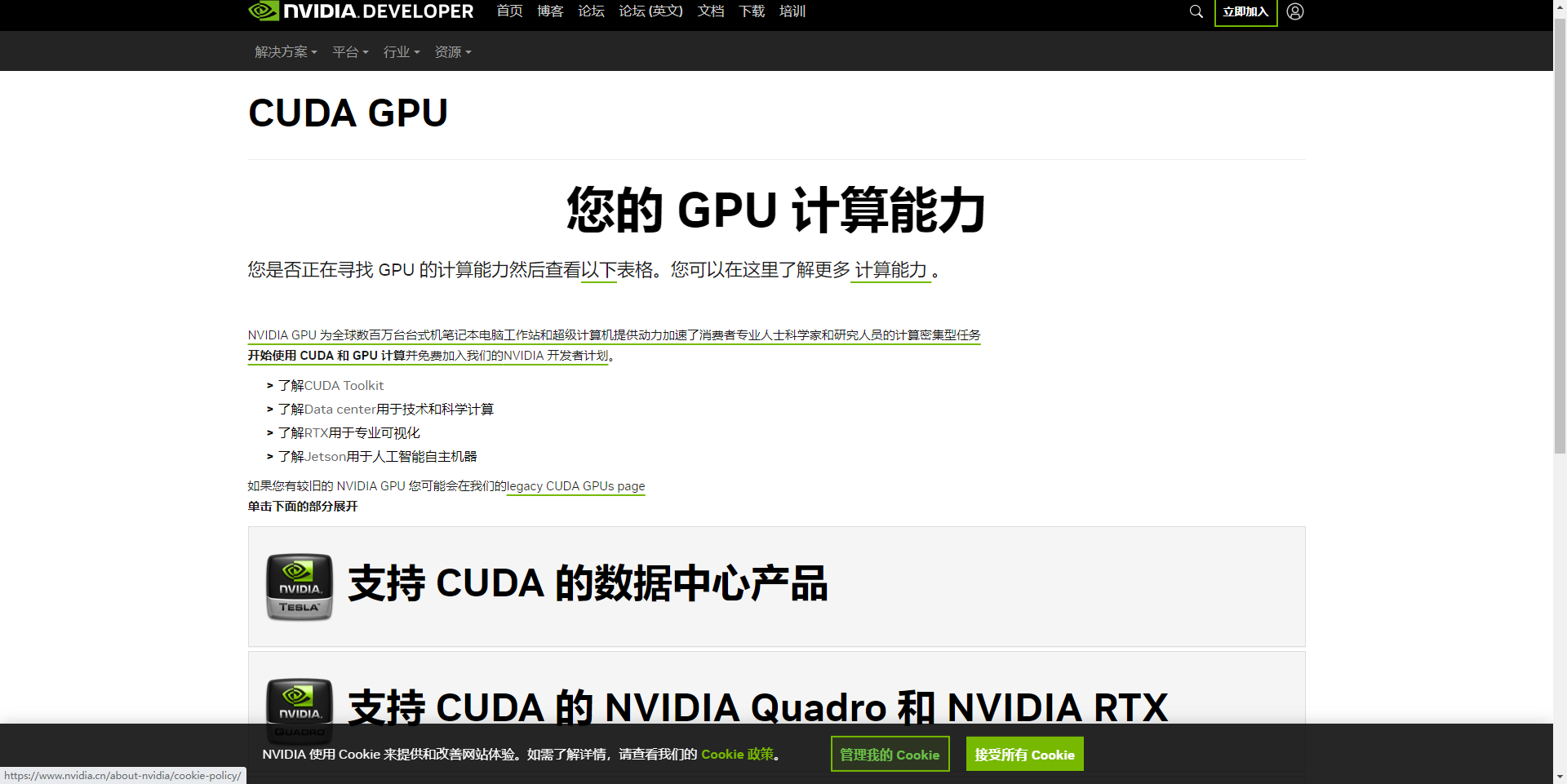
Task: Click the 单击下面的部分展开 text
Action: 303,507
